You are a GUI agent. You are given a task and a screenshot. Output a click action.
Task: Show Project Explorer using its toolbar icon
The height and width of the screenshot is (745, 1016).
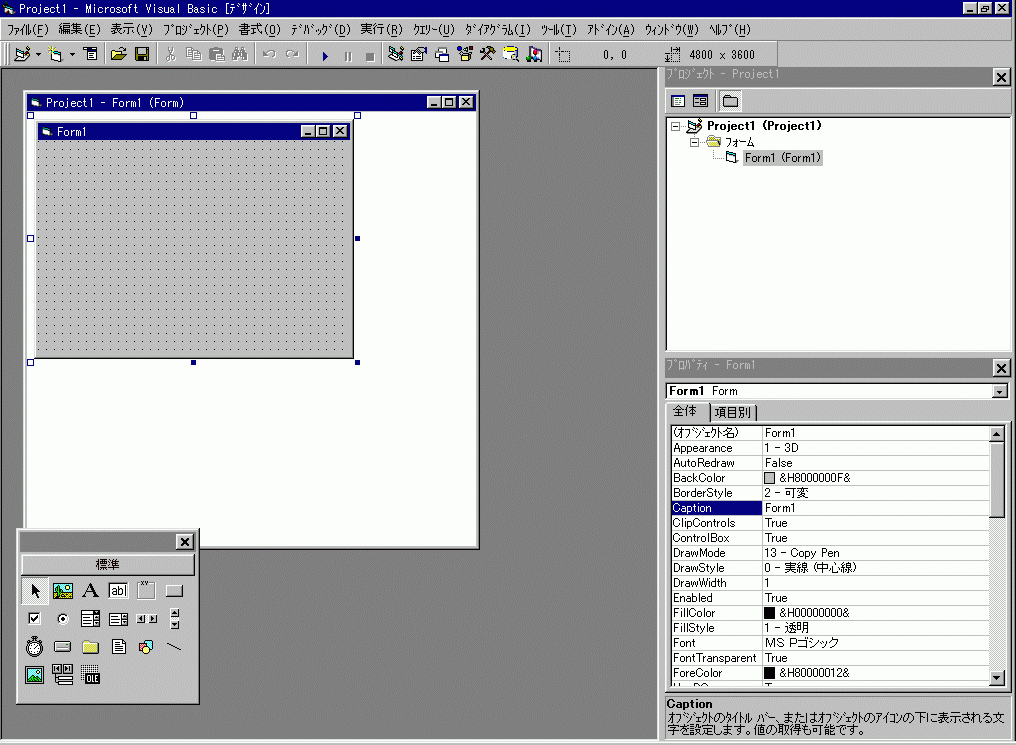click(395, 54)
